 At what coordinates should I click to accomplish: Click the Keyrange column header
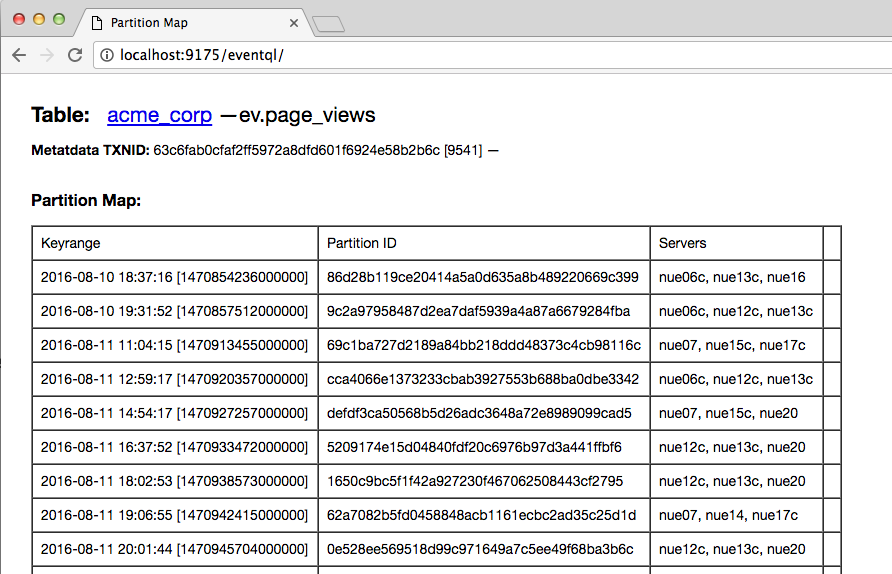tap(175, 243)
